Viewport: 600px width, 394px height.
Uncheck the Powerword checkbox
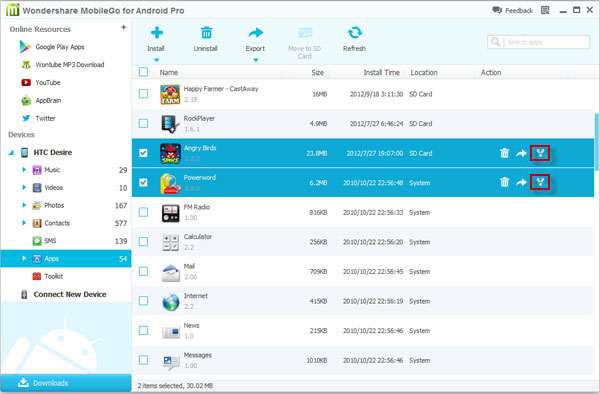pos(143,182)
